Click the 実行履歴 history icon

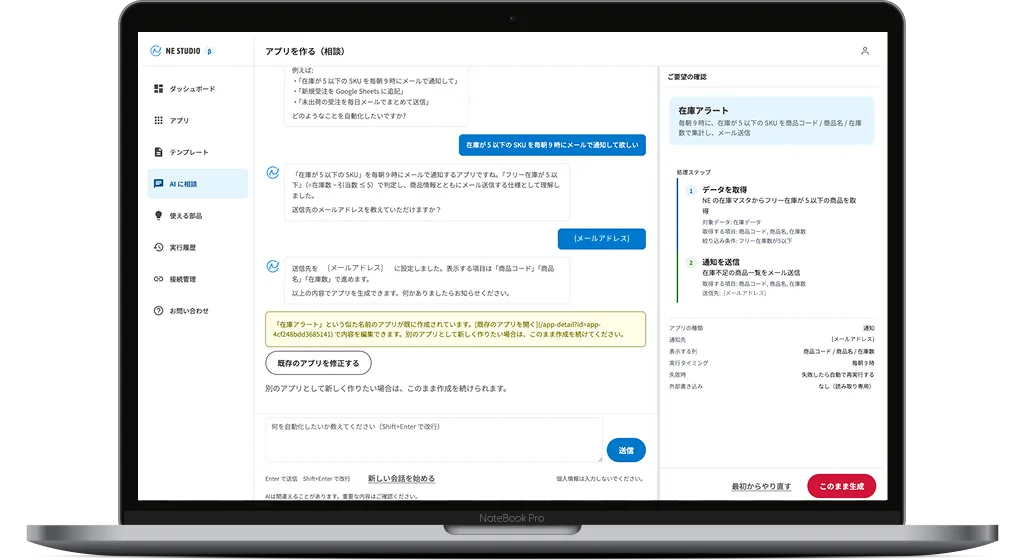158,247
